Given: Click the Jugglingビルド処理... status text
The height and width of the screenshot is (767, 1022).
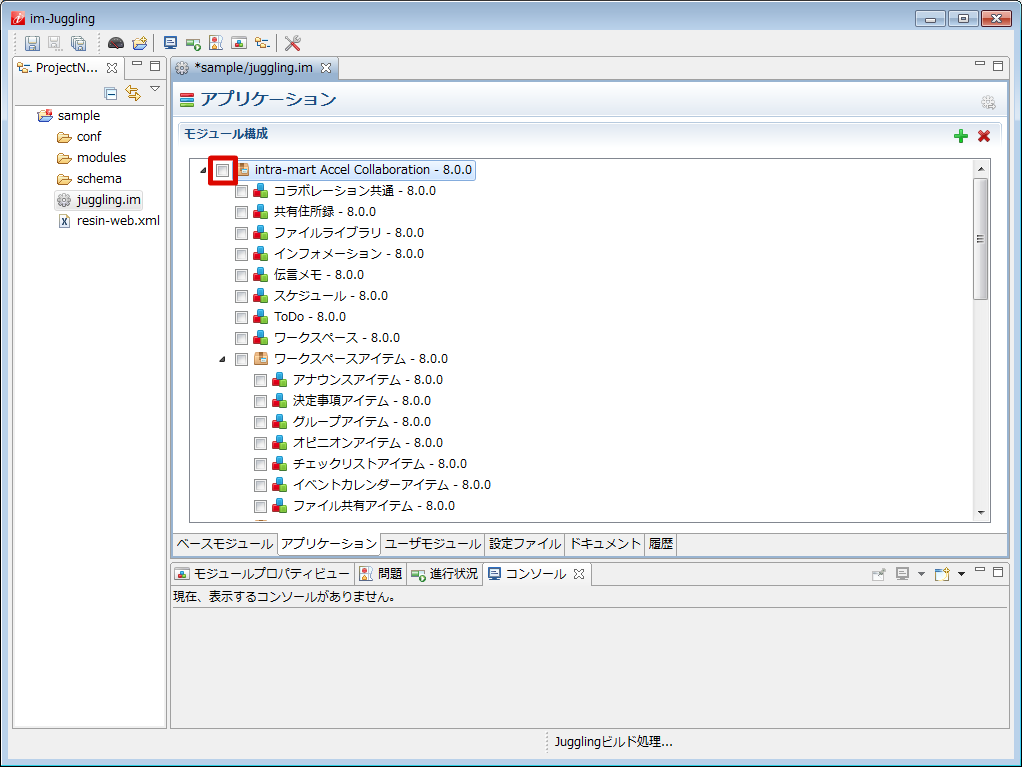Looking at the screenshot, I should tap(613, 742).
